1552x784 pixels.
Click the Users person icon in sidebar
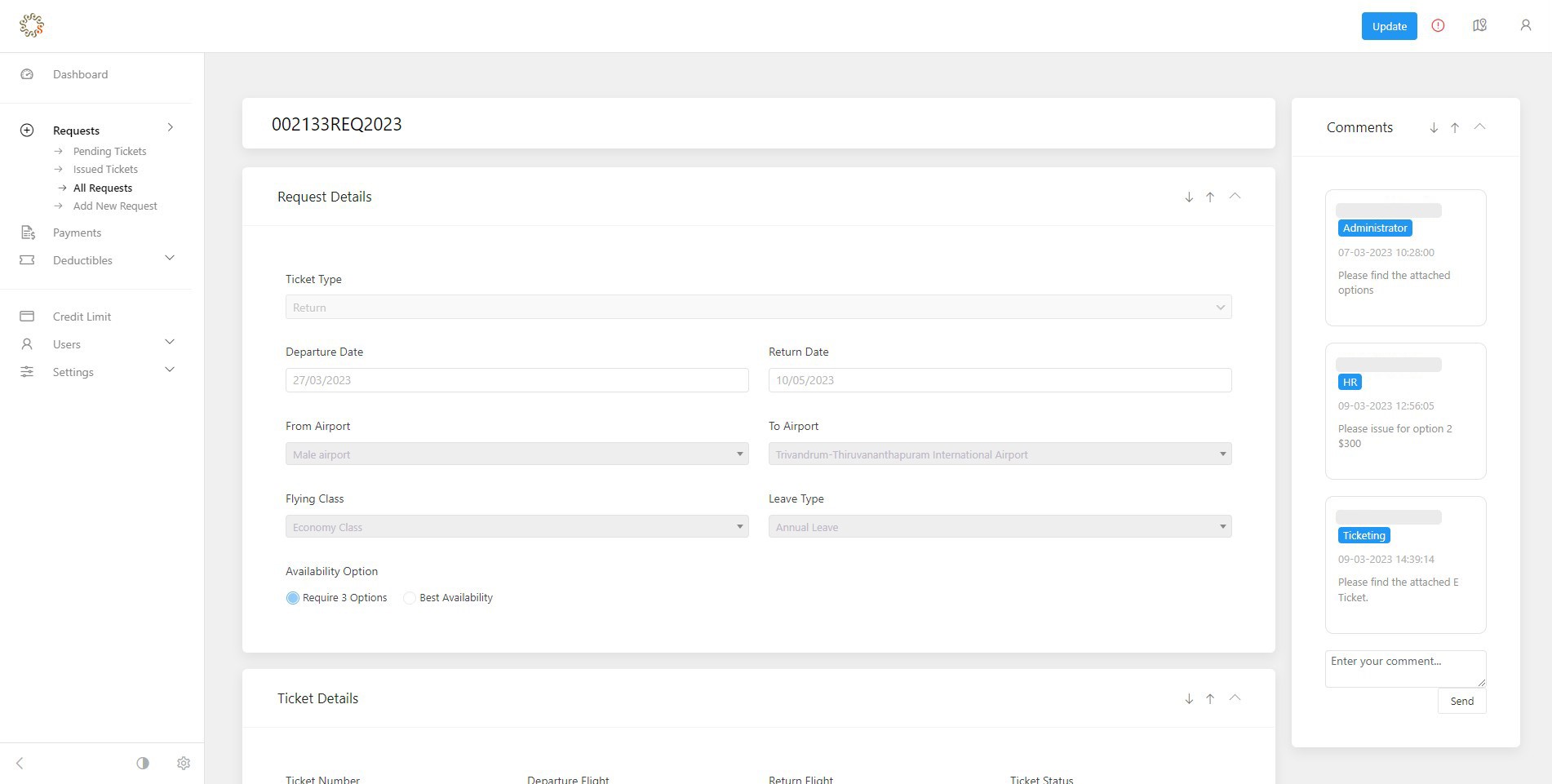(27, 344)
